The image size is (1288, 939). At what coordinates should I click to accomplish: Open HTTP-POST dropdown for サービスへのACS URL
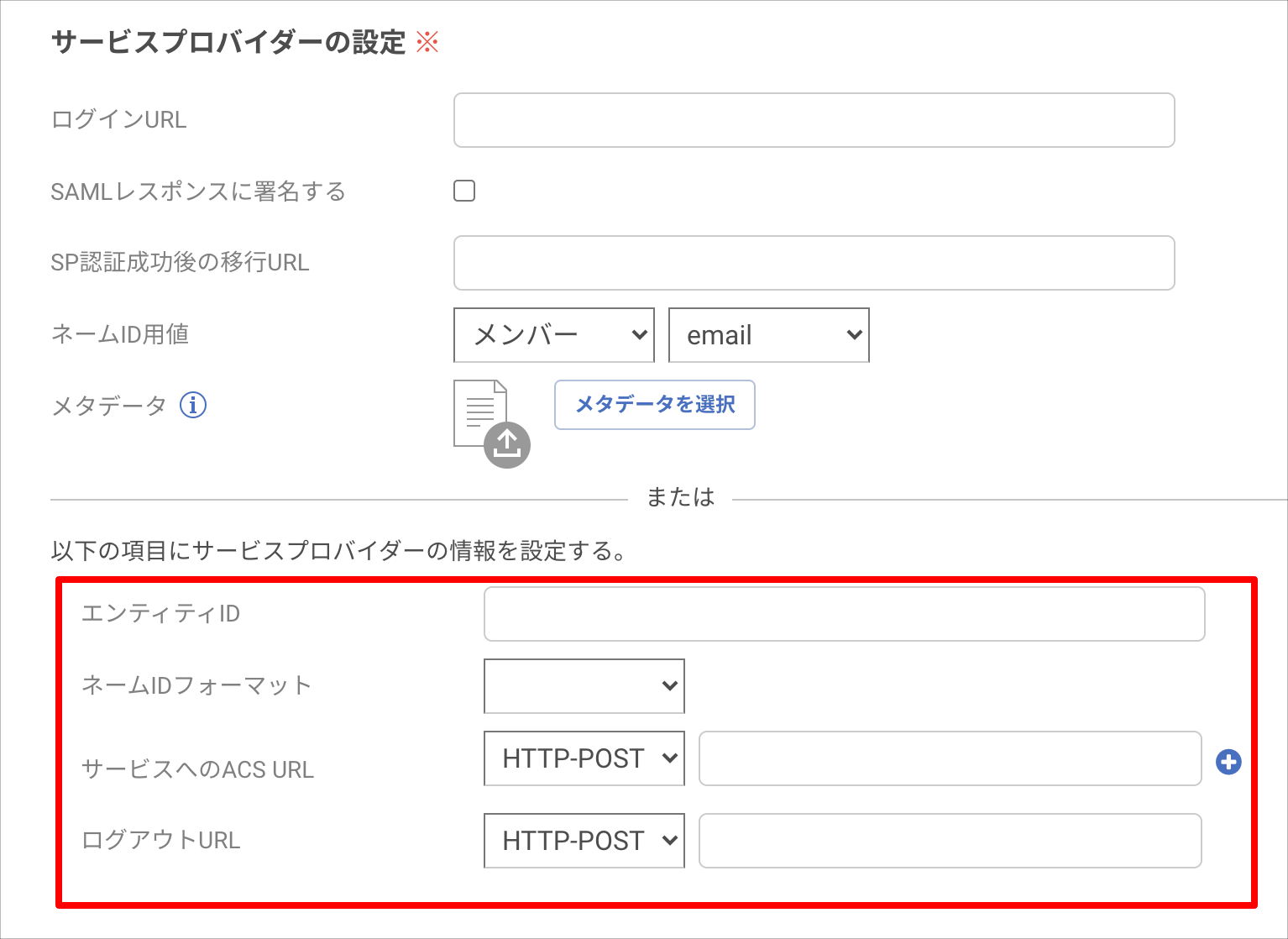584,758
